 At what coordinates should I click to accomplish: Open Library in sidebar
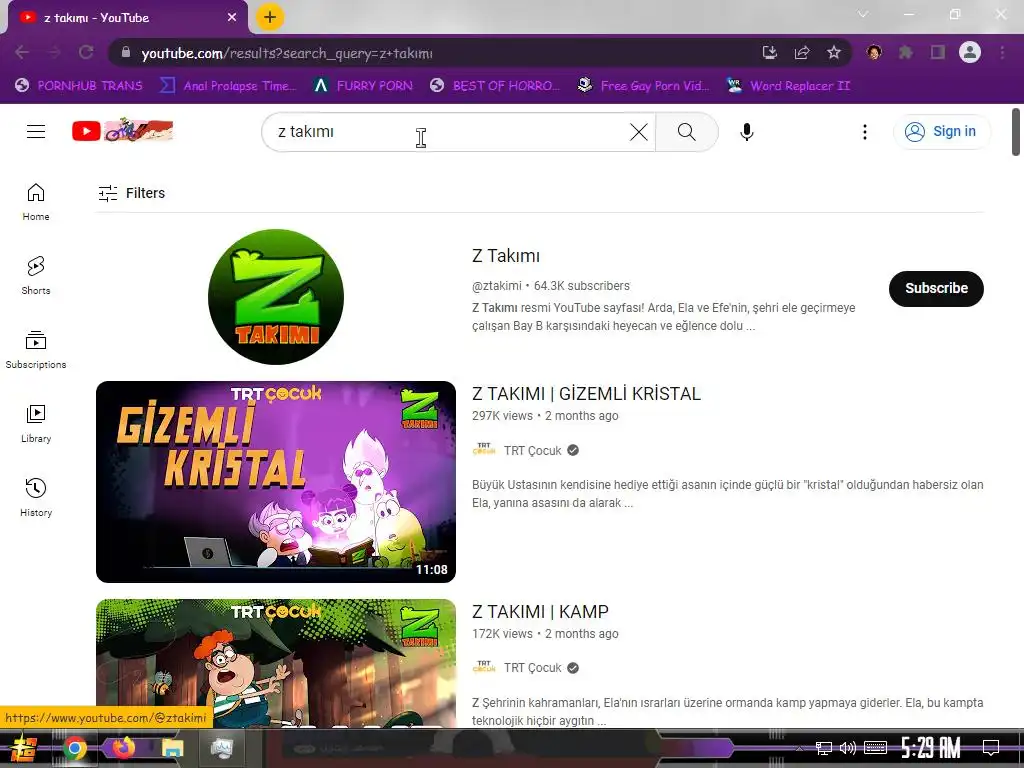[x=36, y=423]
